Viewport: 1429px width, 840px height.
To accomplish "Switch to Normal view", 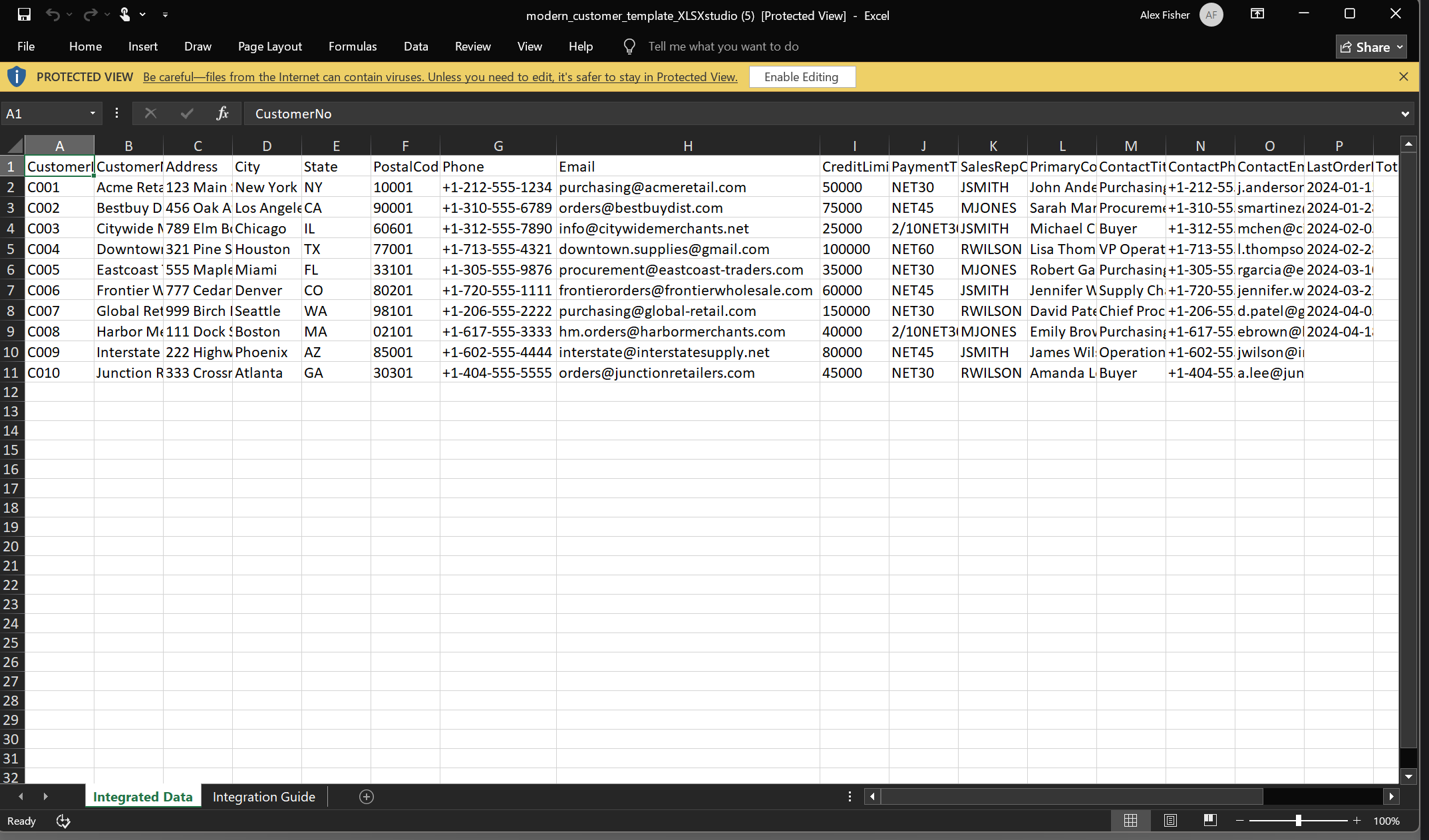I will (x=1130, y=821).
